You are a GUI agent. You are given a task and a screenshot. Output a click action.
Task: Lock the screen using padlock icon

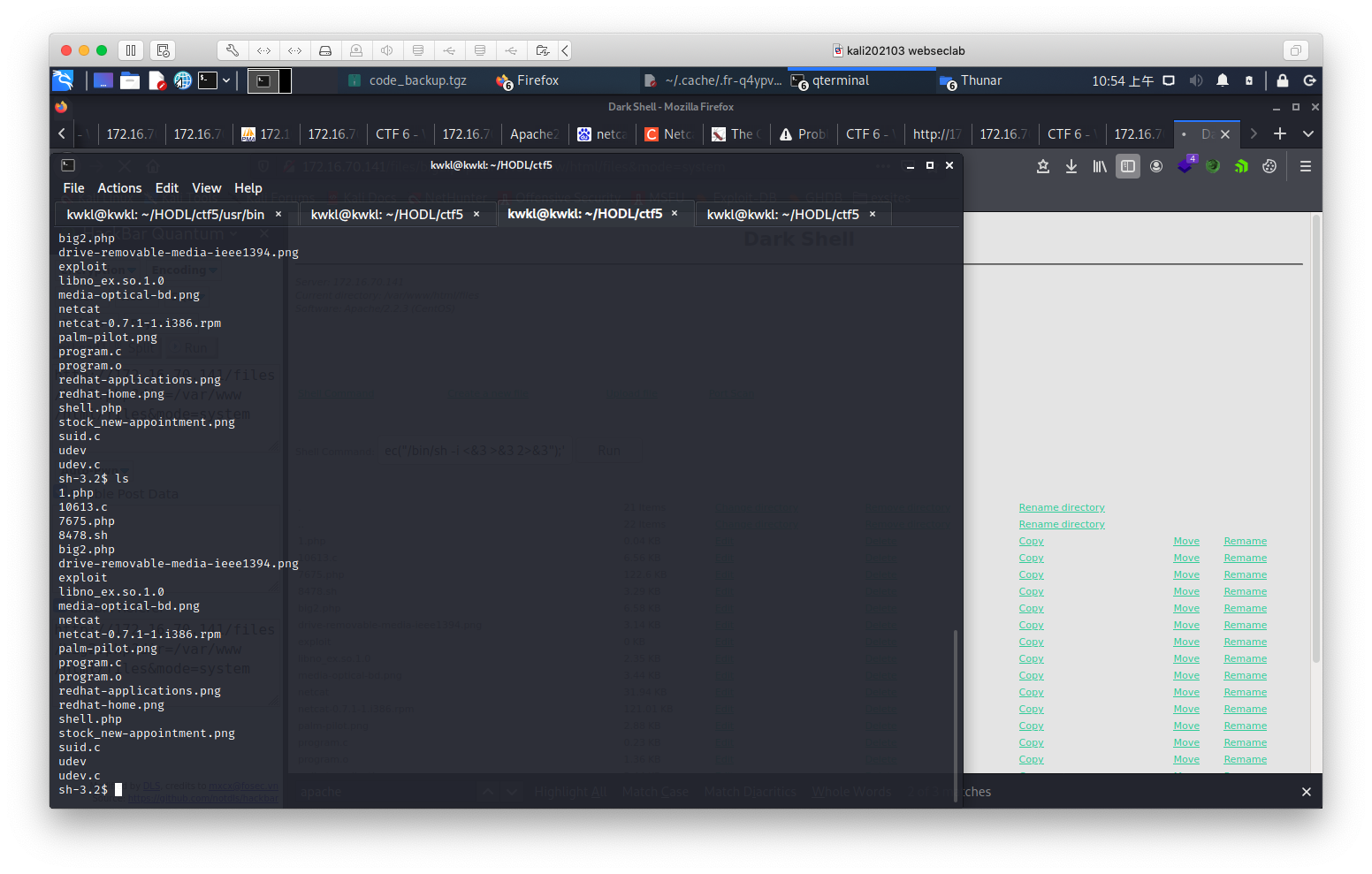click(x=1283, y=80)
